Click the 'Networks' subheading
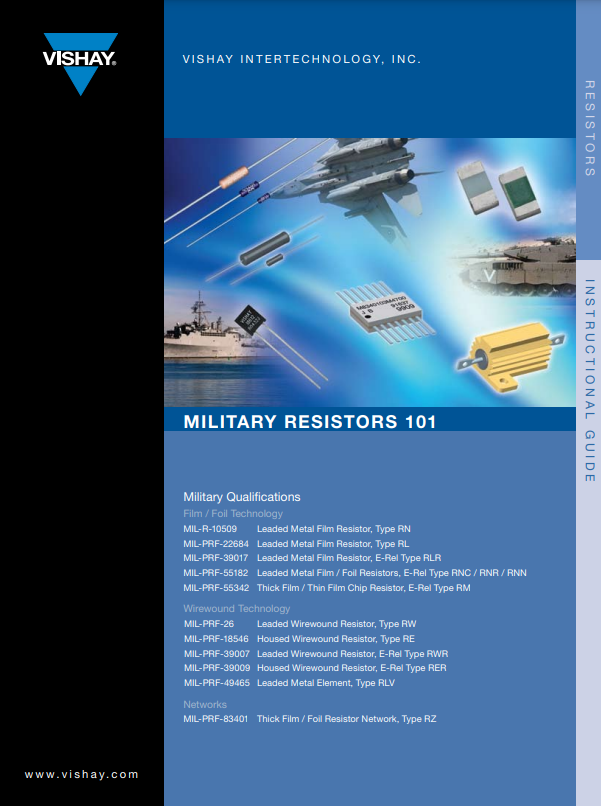The height and width of the screenshot is (806, 601). coord(205,705)
